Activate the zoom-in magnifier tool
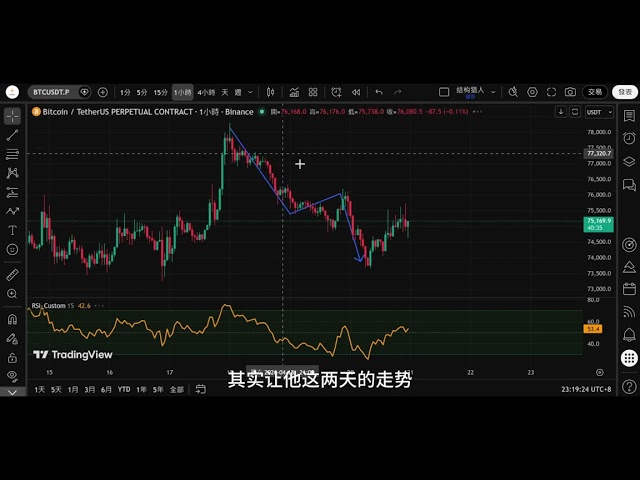Image resolution: width=640 pixels, height=480 pixels. pyautogui.click(x=12, y=294)
